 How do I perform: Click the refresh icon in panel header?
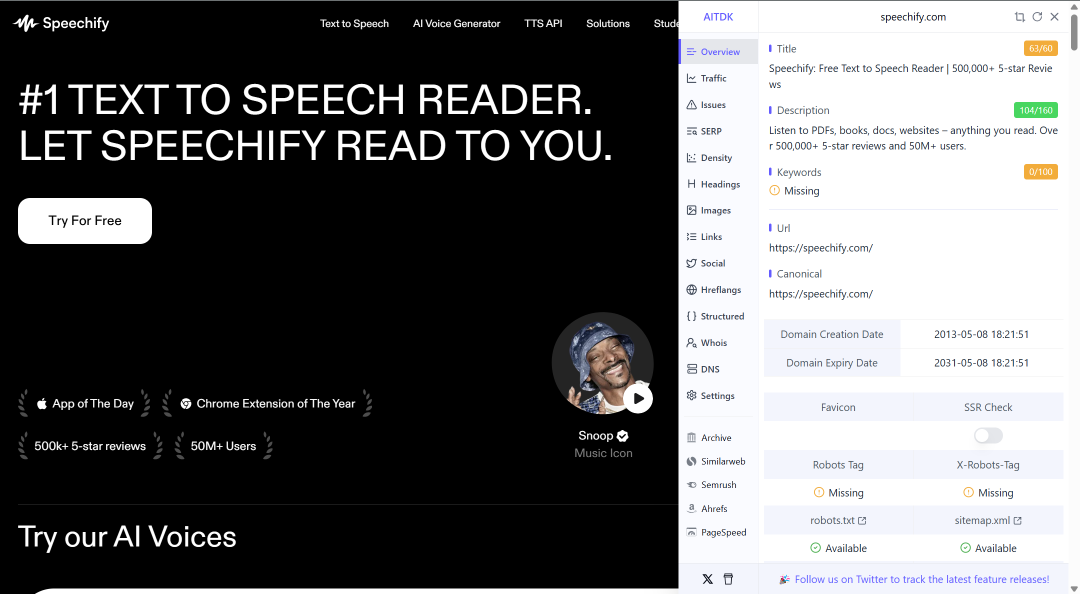[x=1037, y=17]
